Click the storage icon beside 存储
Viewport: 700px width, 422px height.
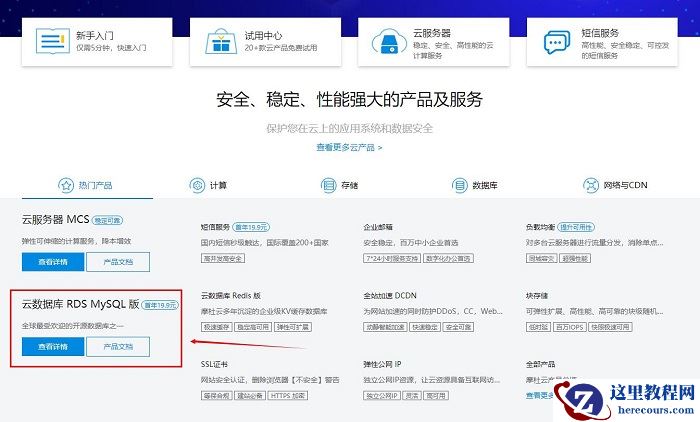[329, 185]
